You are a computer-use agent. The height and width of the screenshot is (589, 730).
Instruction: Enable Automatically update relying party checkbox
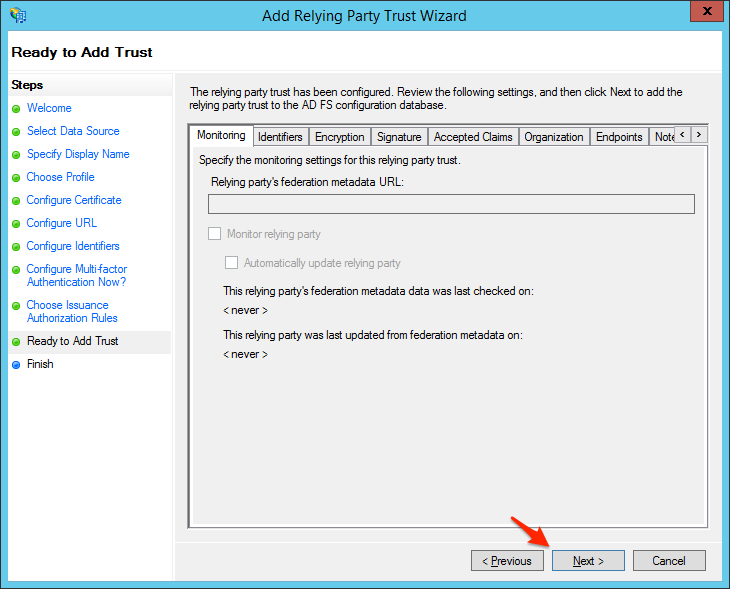[232, 263]
